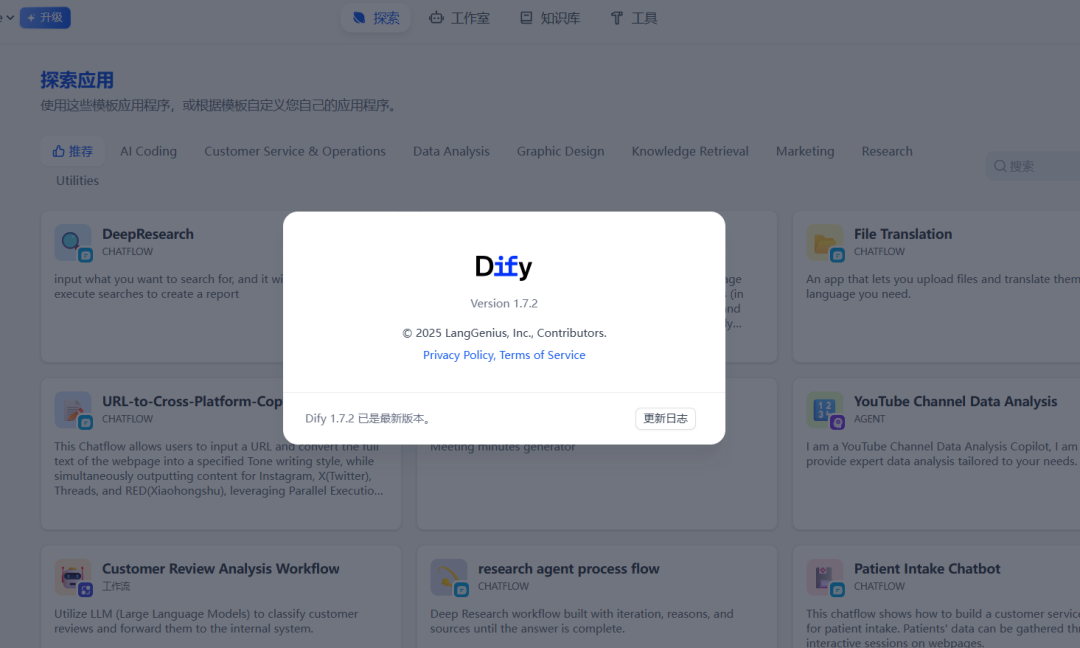Focus the 搜索 search field
The image size is (1080, 648).
click(x=1033, y=166)
